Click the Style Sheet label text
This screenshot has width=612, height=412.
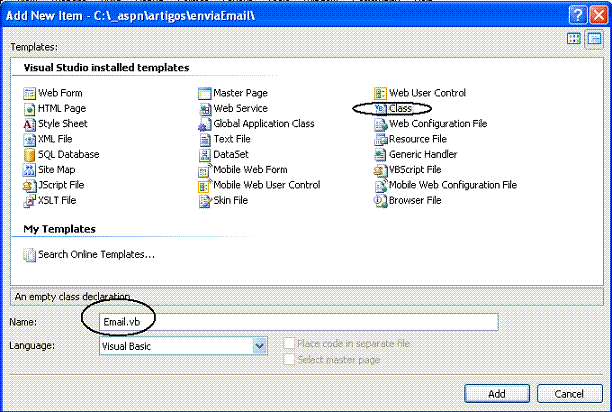tap(63, 124)
